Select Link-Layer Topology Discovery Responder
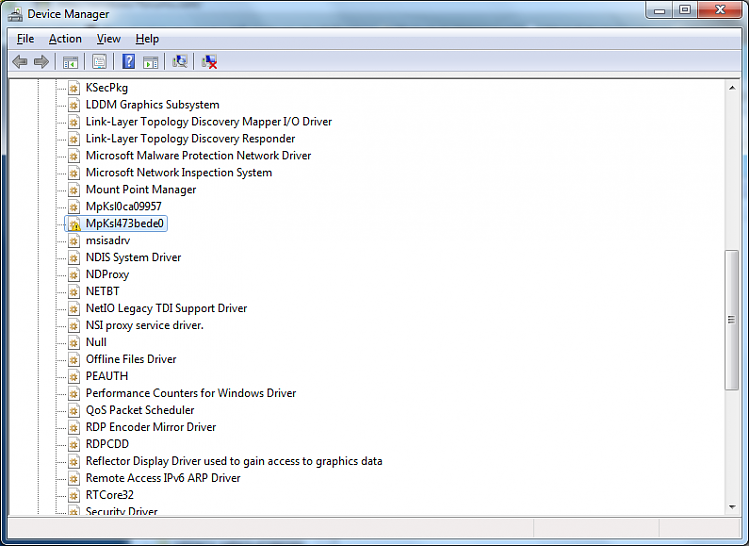 (x=190, y=139)
